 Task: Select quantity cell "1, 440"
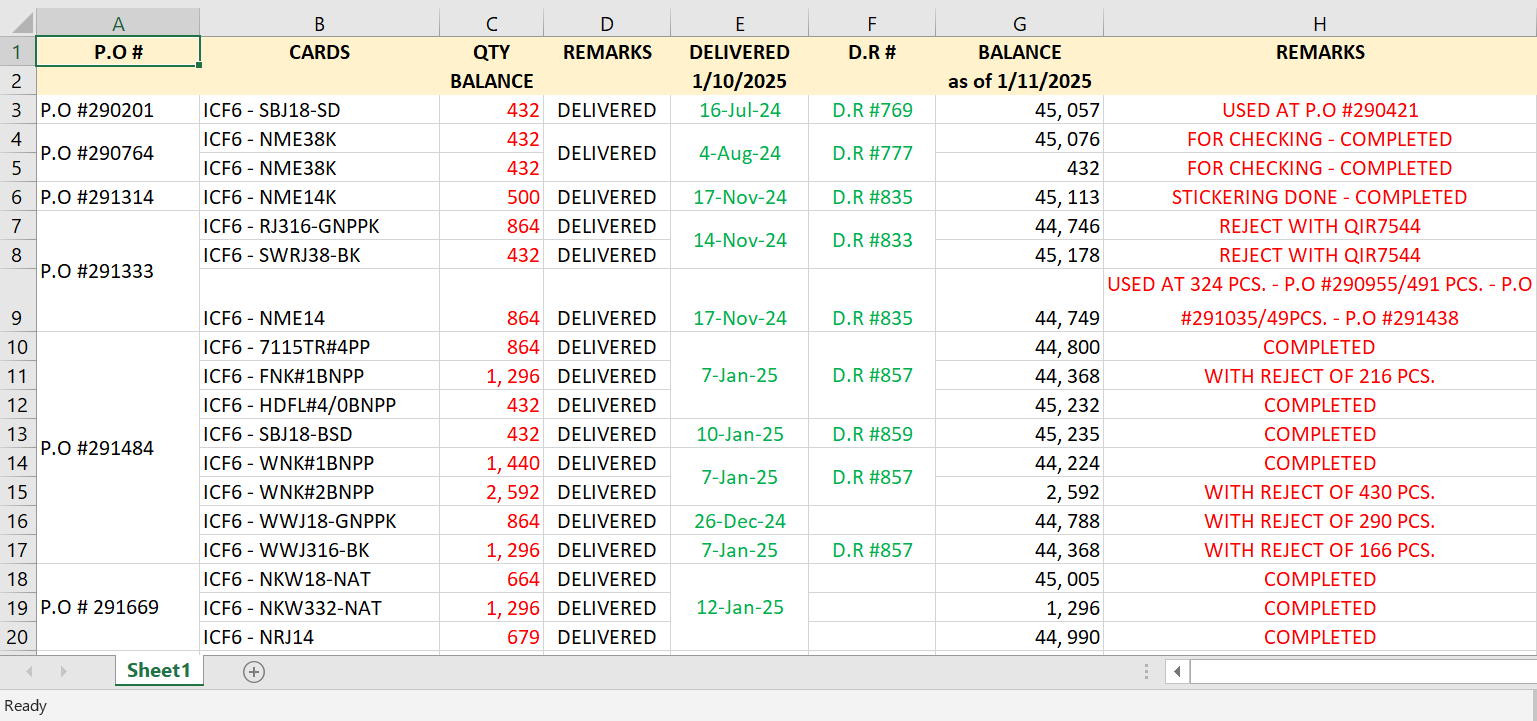coord(492,463)
